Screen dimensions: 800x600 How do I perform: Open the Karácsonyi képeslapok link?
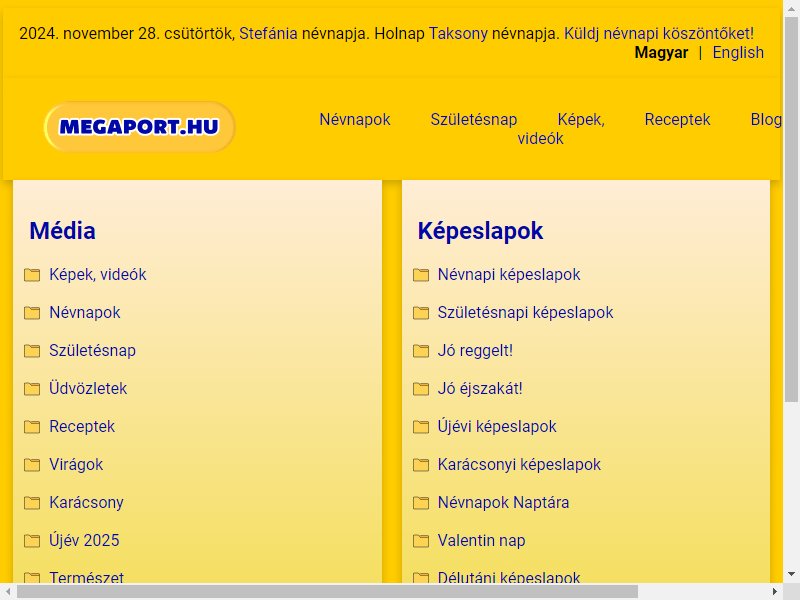coord(519,464)
